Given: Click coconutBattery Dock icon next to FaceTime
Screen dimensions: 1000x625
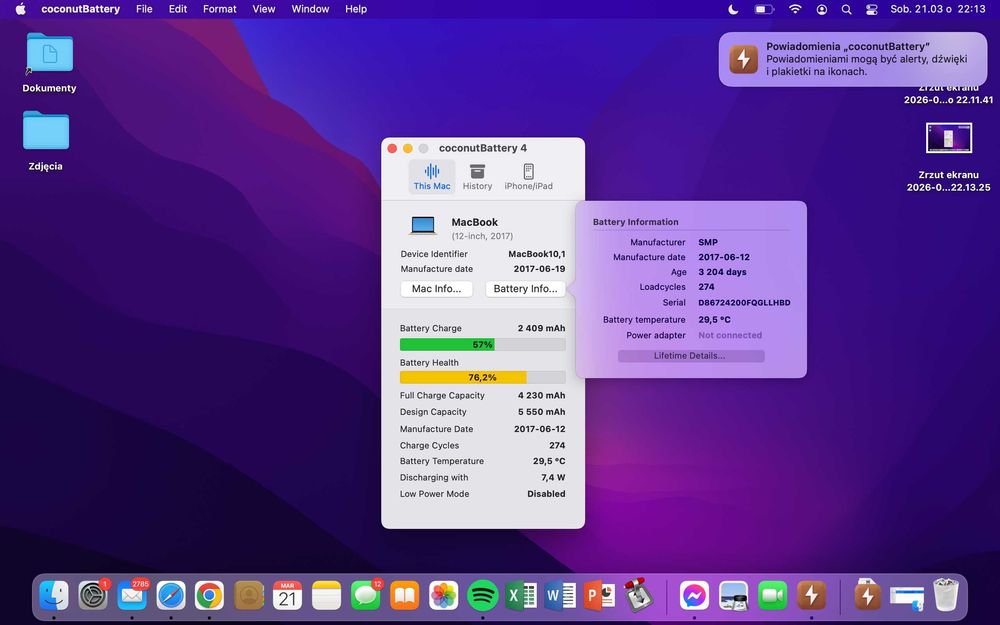Looking at the screenshot, I should [811, 596].
